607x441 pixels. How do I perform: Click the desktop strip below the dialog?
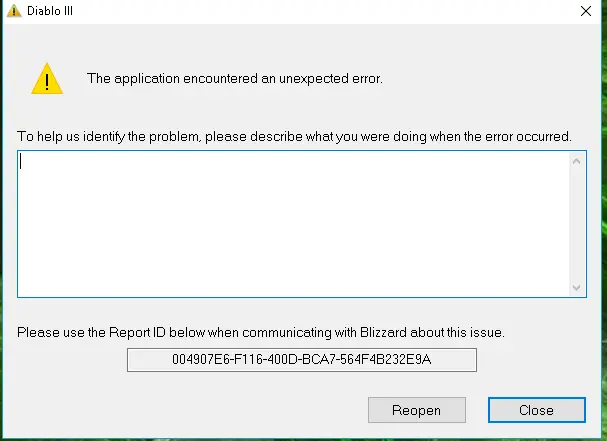[300, 437]
